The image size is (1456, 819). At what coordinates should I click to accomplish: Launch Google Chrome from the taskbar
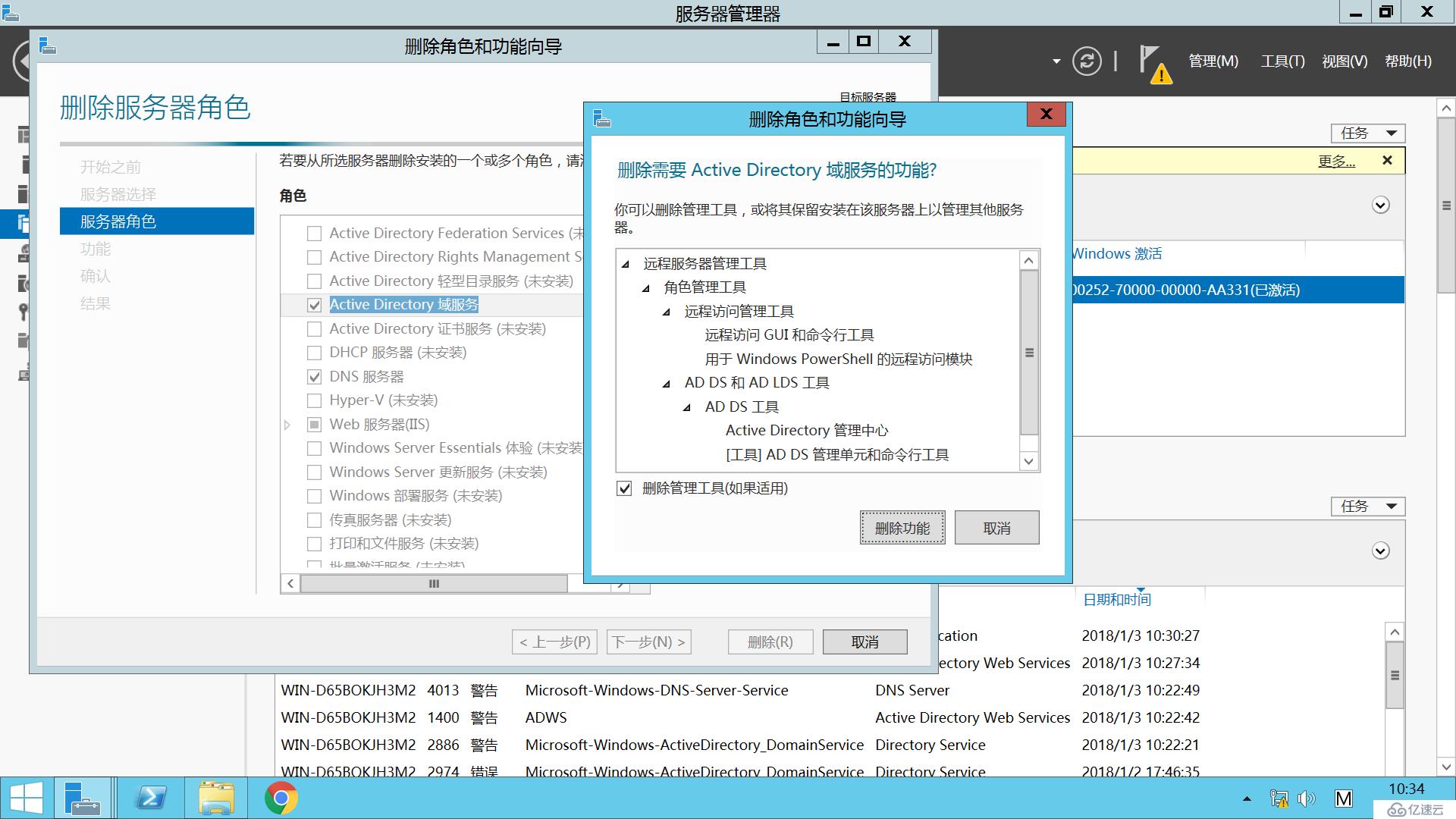click(281, 799)
